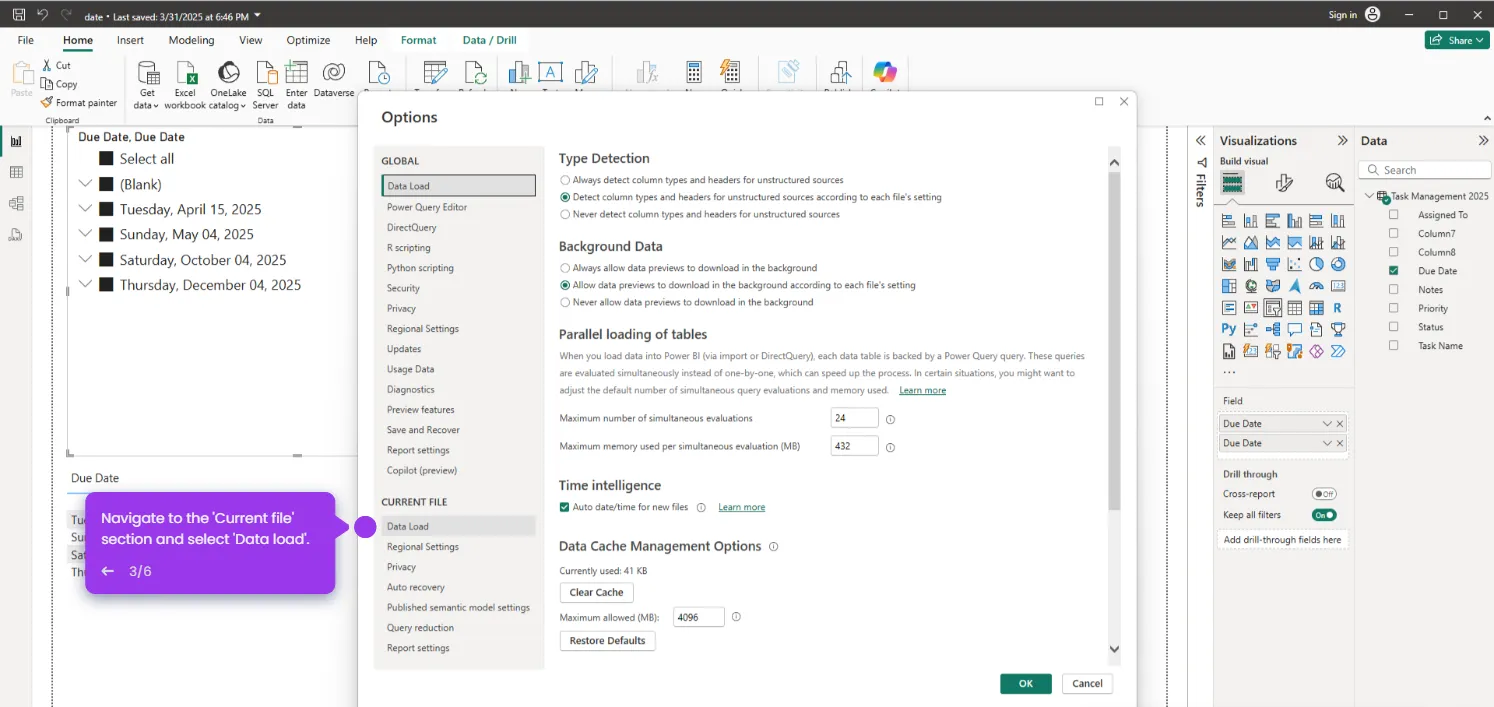
Task: Confirm the Options dialog with OK
Action: pos(1025,684)
